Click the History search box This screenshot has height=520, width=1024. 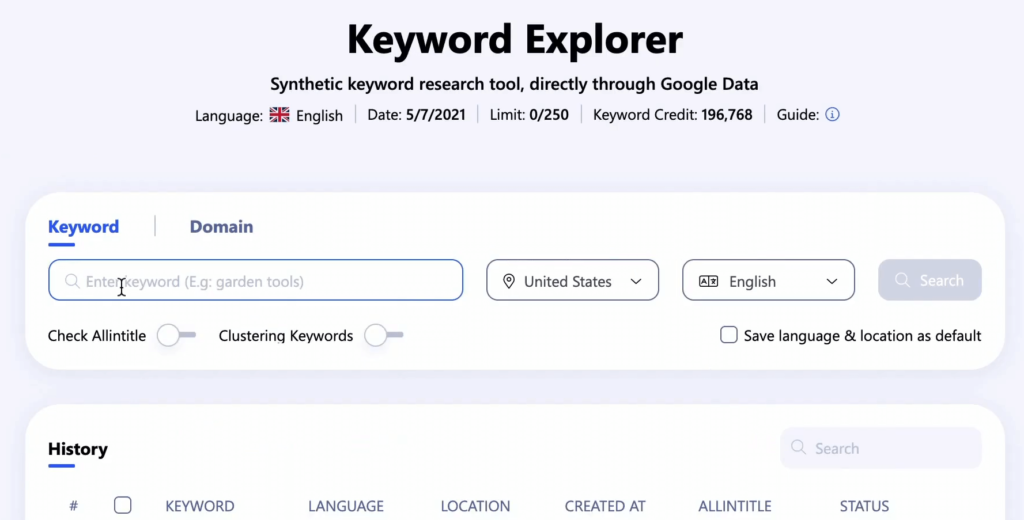(881, 448)
